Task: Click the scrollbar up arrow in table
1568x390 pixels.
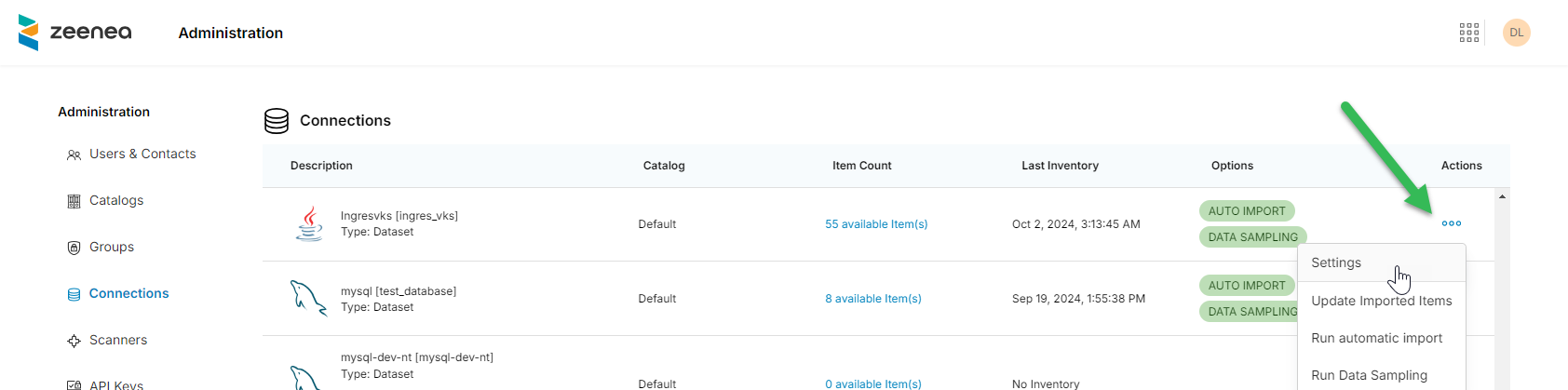Action: tap(1502, 196)
